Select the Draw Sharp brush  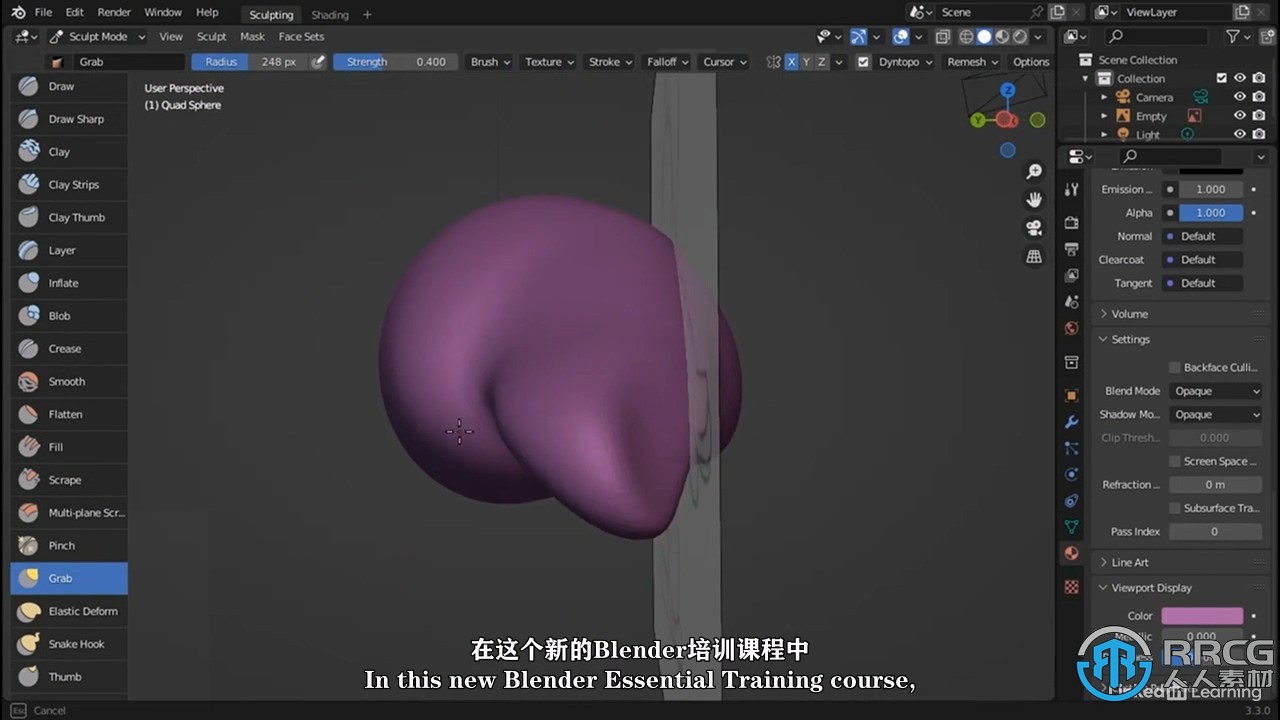point(69,119)
